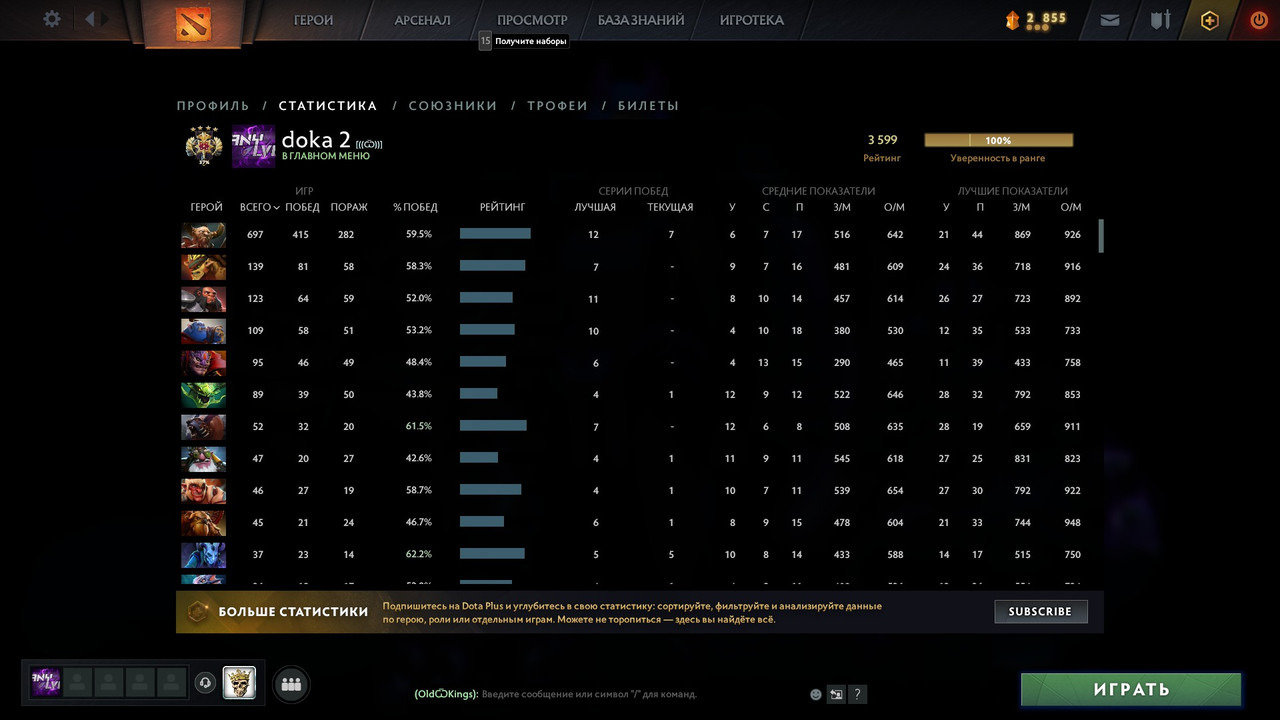Viewport: 1280px width, 720px height.
Task: Open the ГЕРОИ menu
Action: [314, 20]
